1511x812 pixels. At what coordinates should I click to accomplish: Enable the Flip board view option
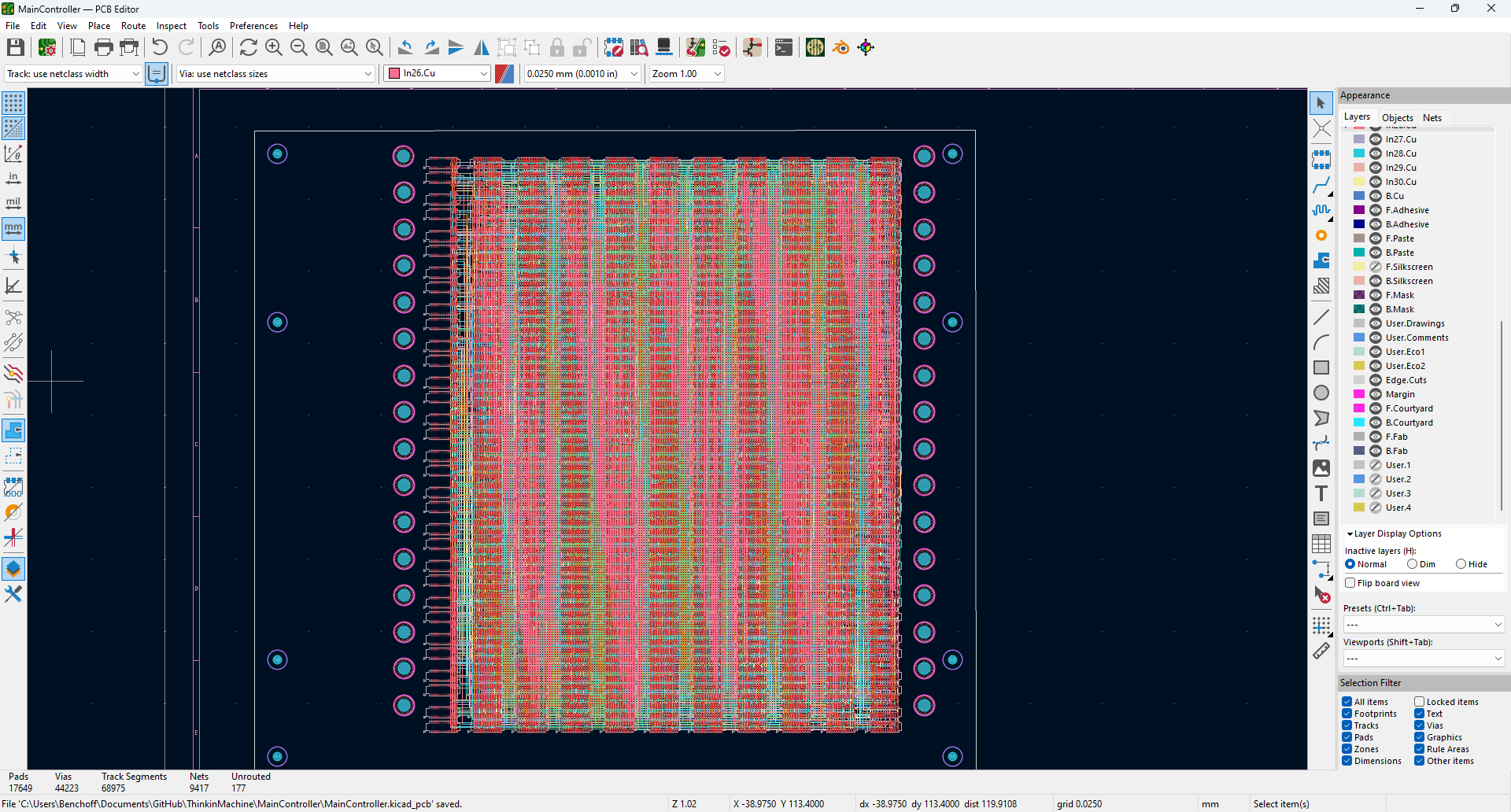[1350, 582]
